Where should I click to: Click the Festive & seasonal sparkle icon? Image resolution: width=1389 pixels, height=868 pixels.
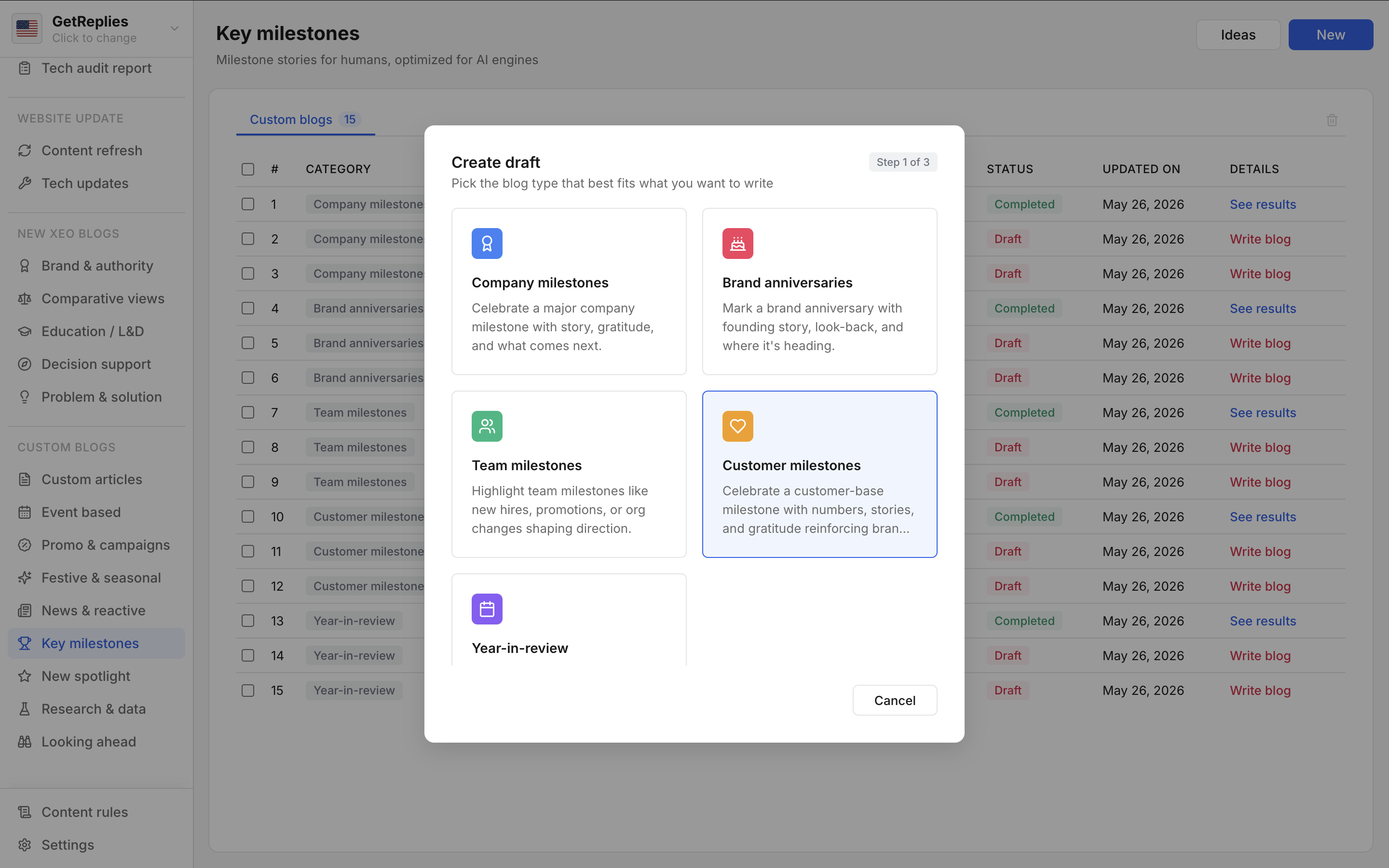tap(25, 578)
